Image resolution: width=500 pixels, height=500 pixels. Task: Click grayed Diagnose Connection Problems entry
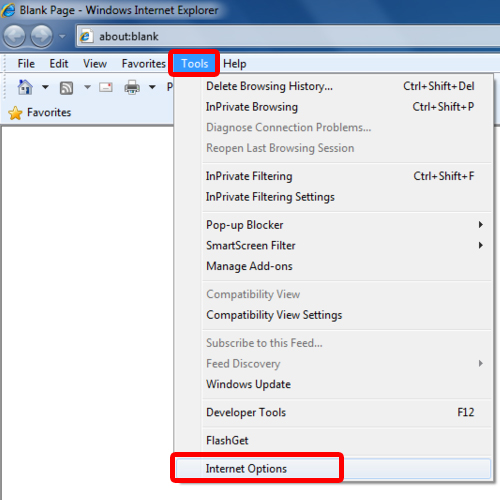[333, 127]
